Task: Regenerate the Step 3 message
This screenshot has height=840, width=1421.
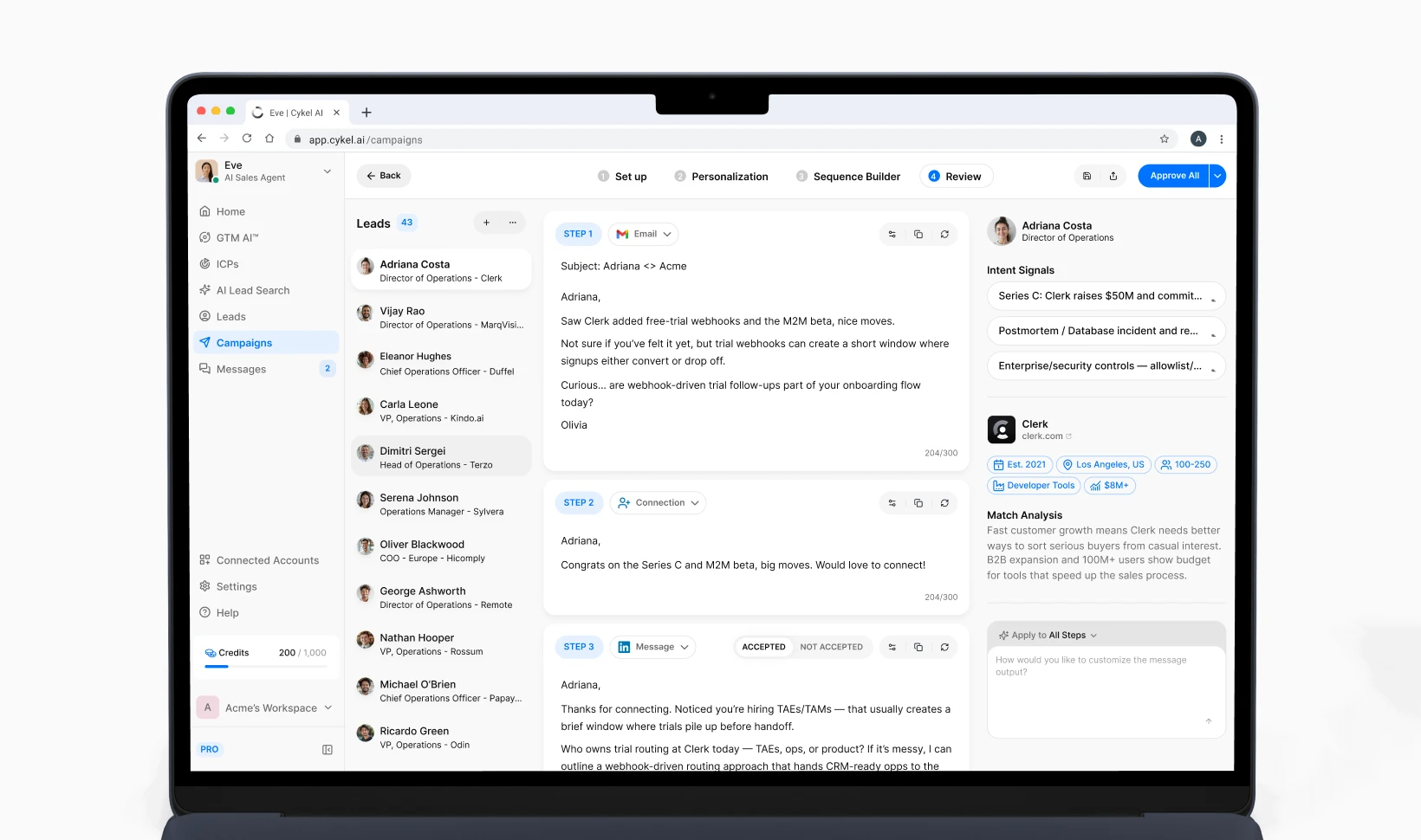Action: (944, 647)
